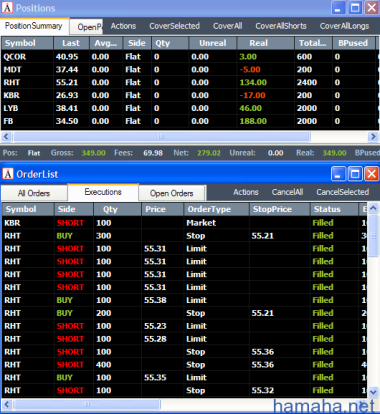Maximize the Positions window

coord(355,7)
